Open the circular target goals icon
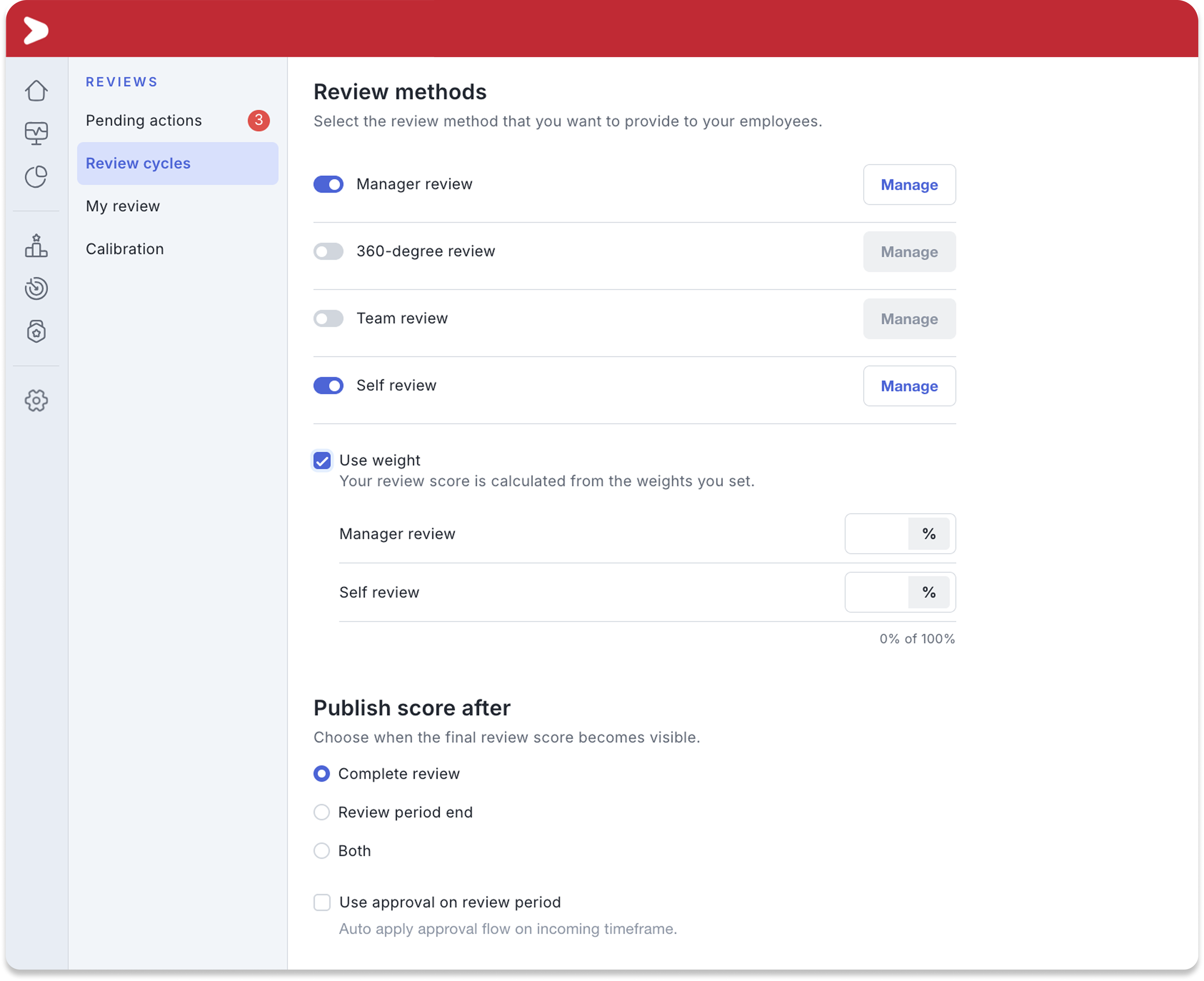 pyautogui.click(x=36, y=288)
